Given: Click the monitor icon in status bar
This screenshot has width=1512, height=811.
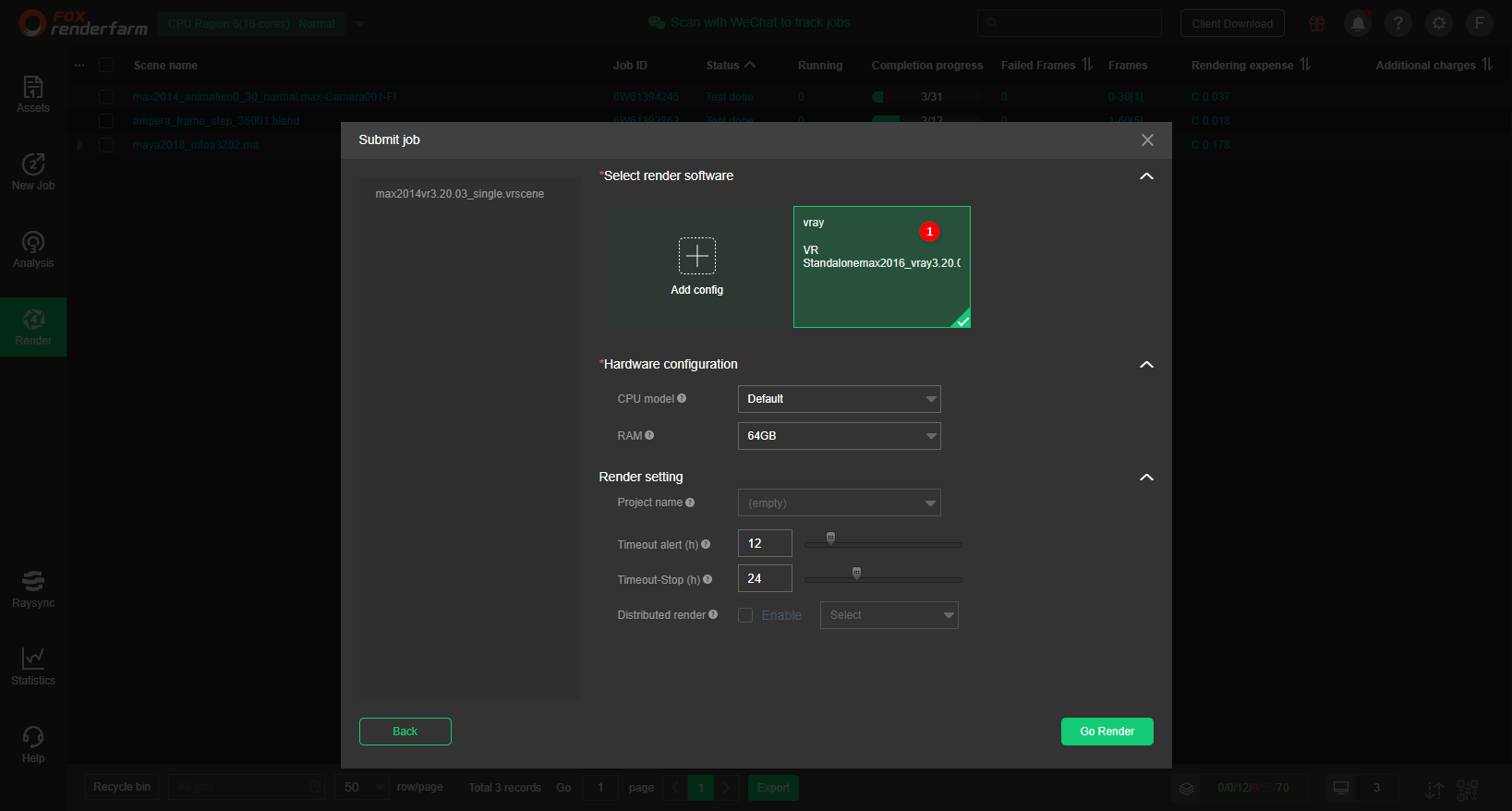Looking at the screenshot, I should coord(1341,788).
